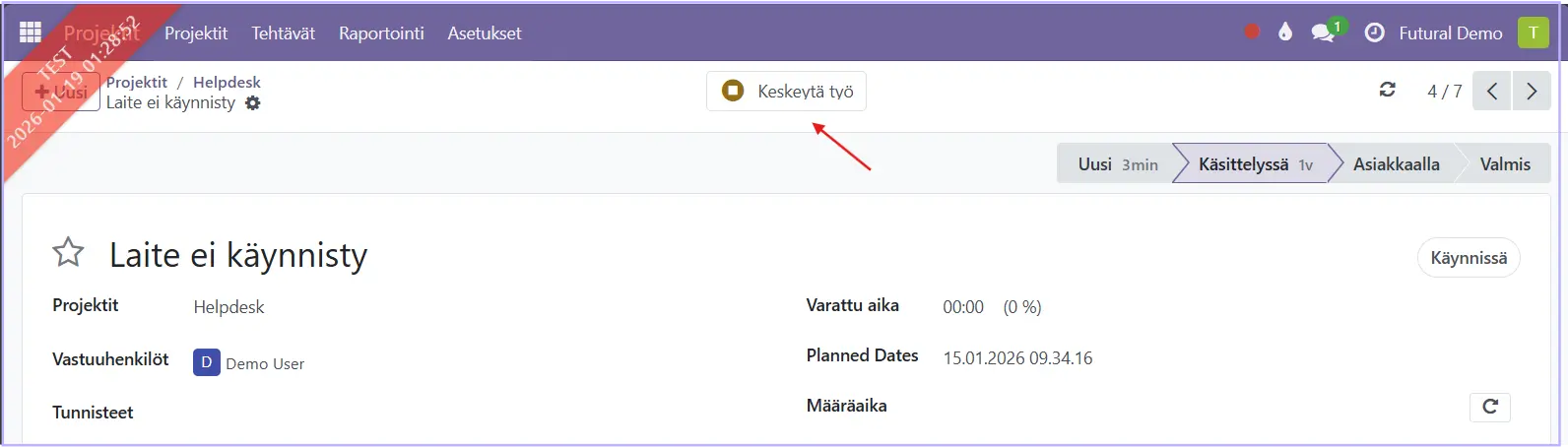
Task: Open the clock activities icon
Action: (1374, 32)
